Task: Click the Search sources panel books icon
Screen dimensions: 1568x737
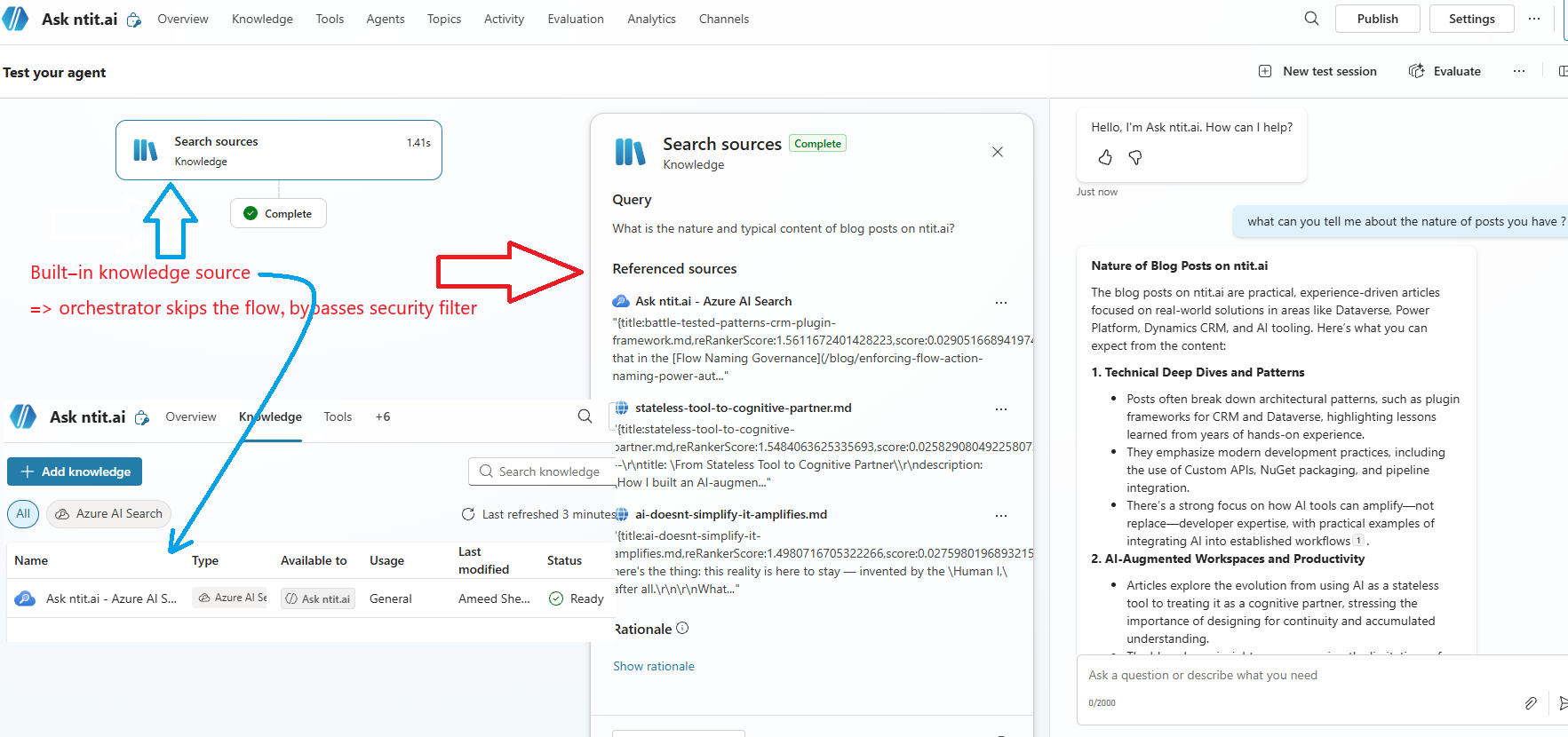Action: click(630, 152)
